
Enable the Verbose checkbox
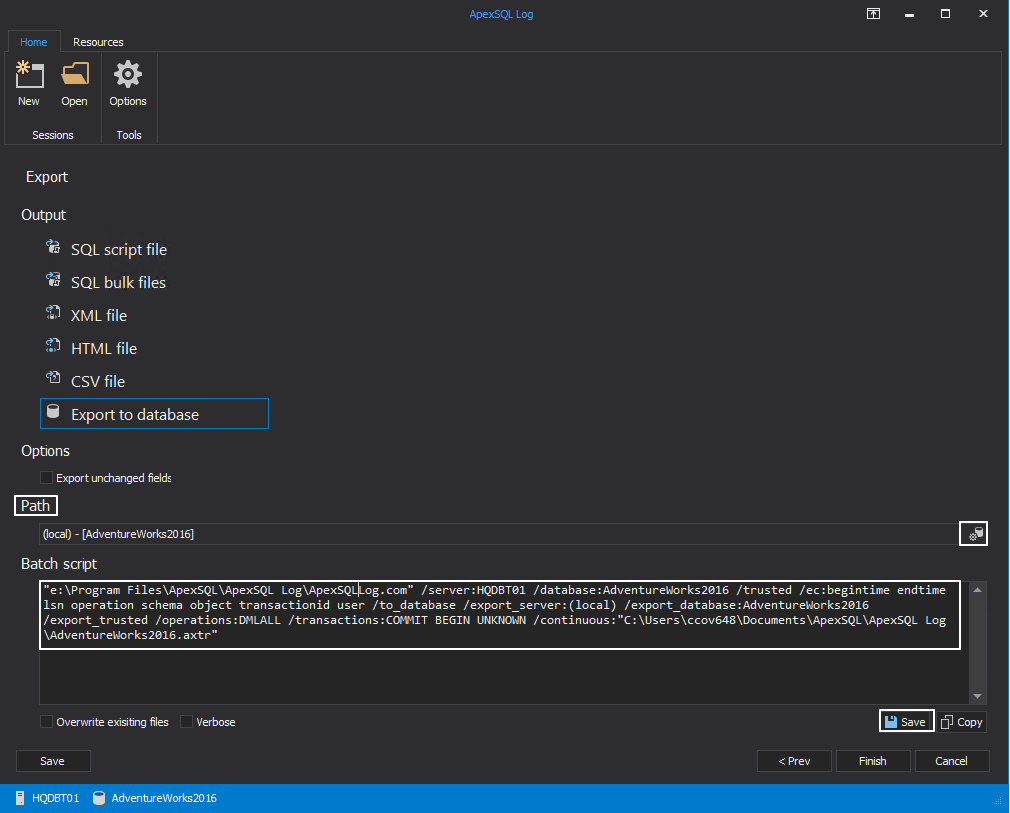[x=187, y=722]
